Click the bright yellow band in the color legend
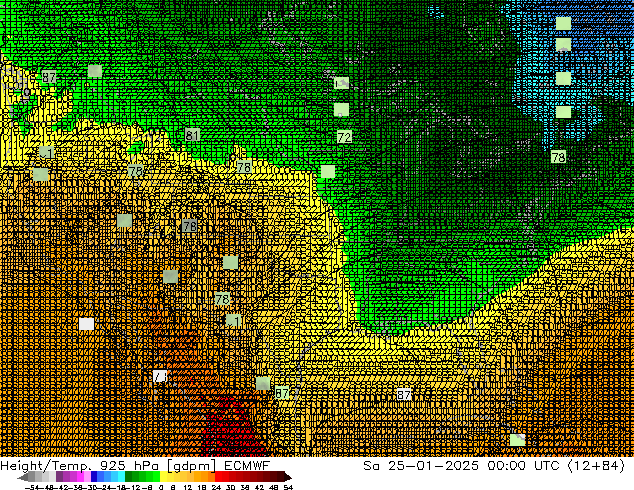Image resolution: width=634 pixels, height=490 pixels. (x=163, y=477)
